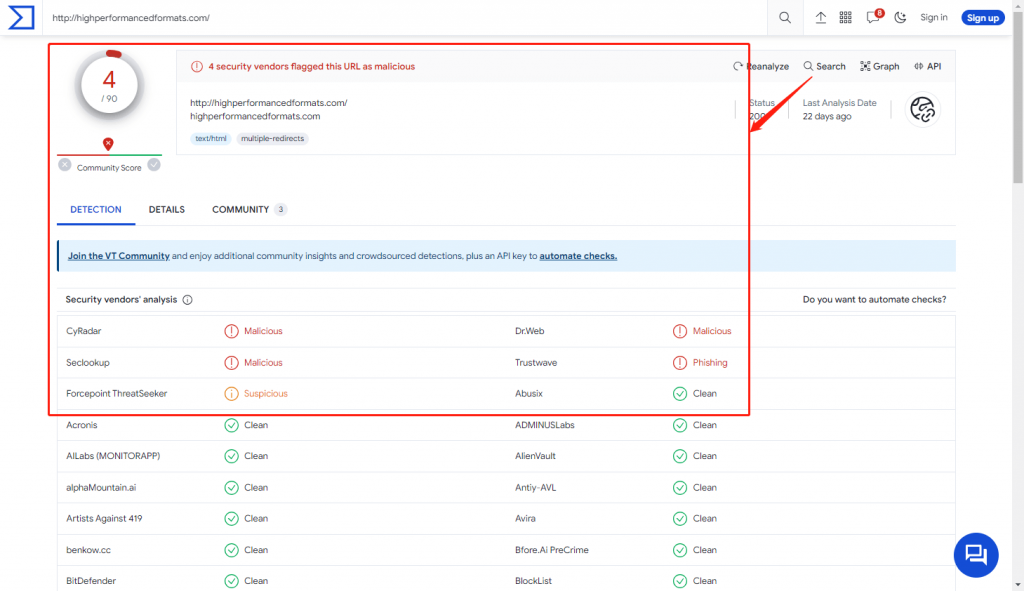Screen dimensions: 1024x591
Task: Click Forcepoint ThreatSeeker vendor name
Action: [116, 394]
